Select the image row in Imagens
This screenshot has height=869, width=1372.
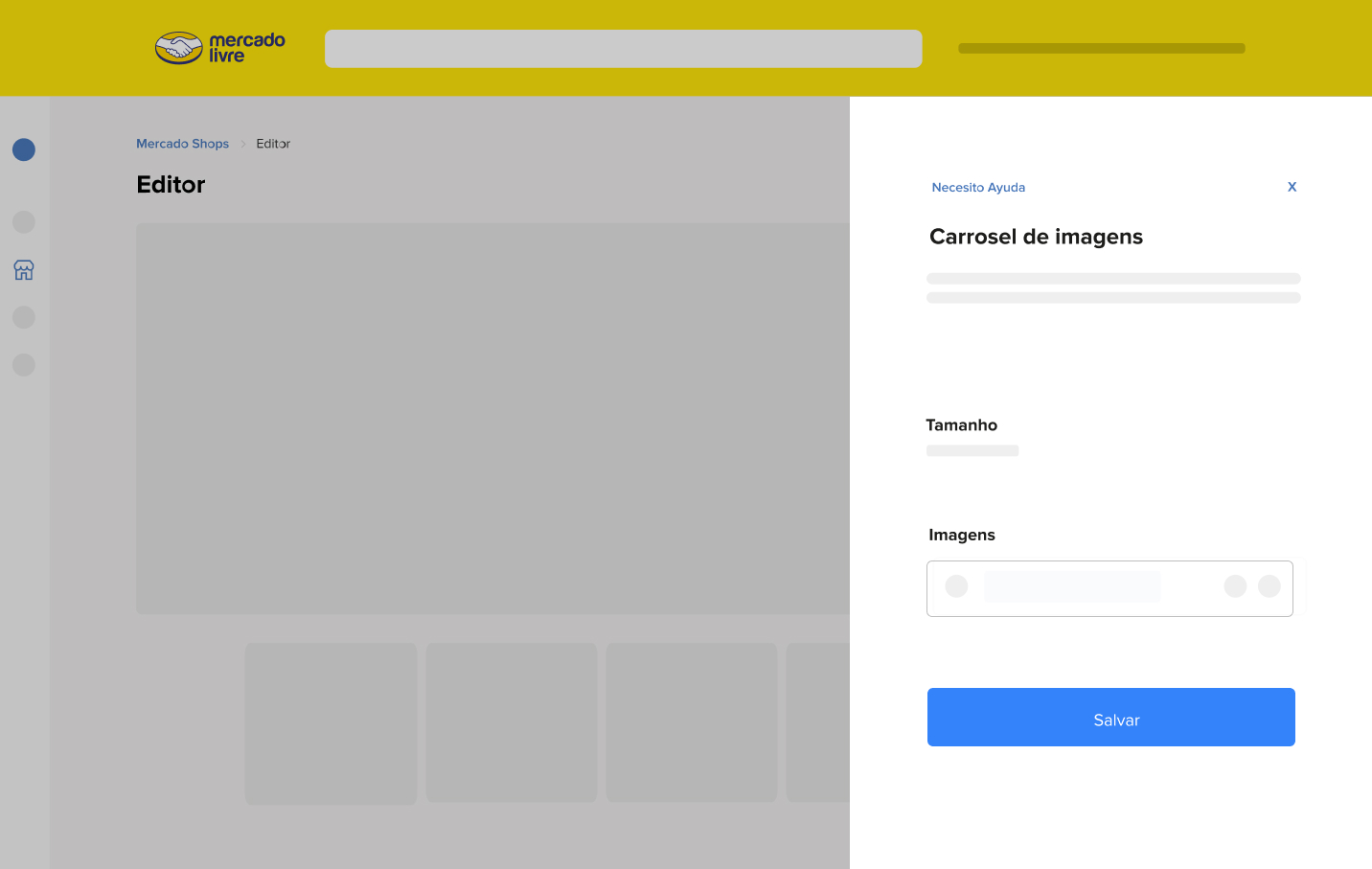pos(1109,588)
